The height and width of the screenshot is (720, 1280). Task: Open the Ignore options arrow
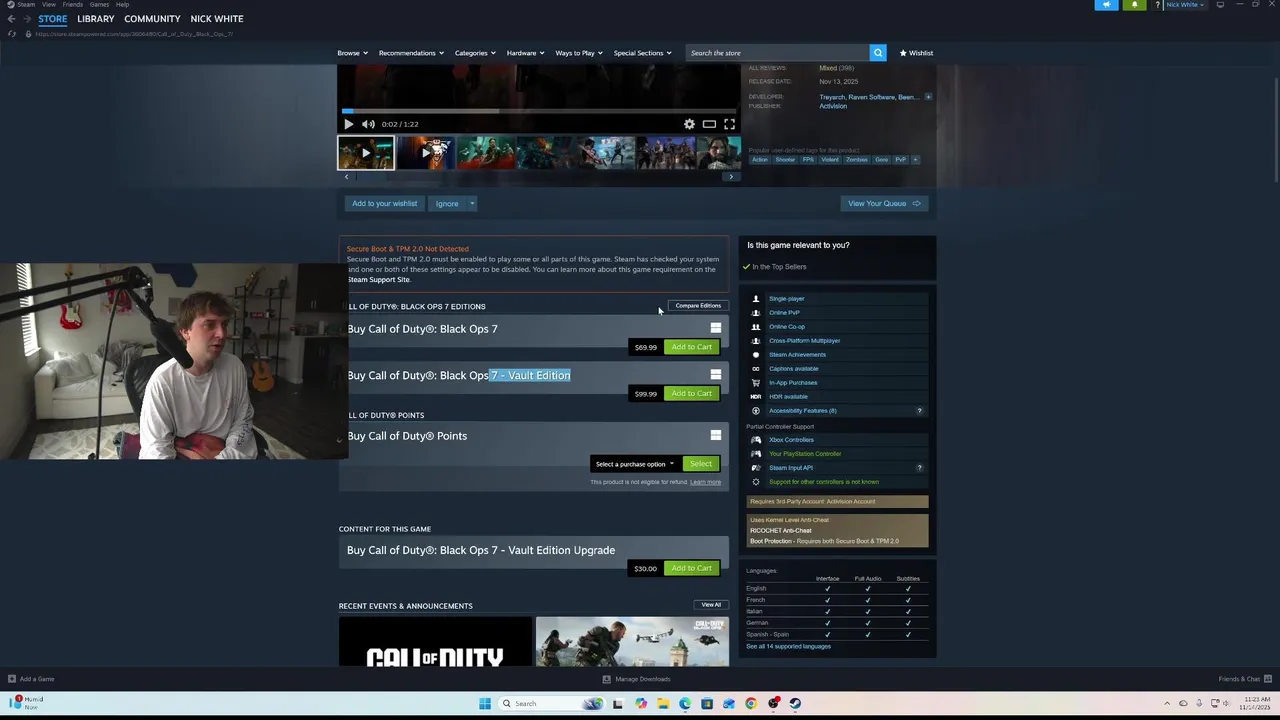(472, 204)
